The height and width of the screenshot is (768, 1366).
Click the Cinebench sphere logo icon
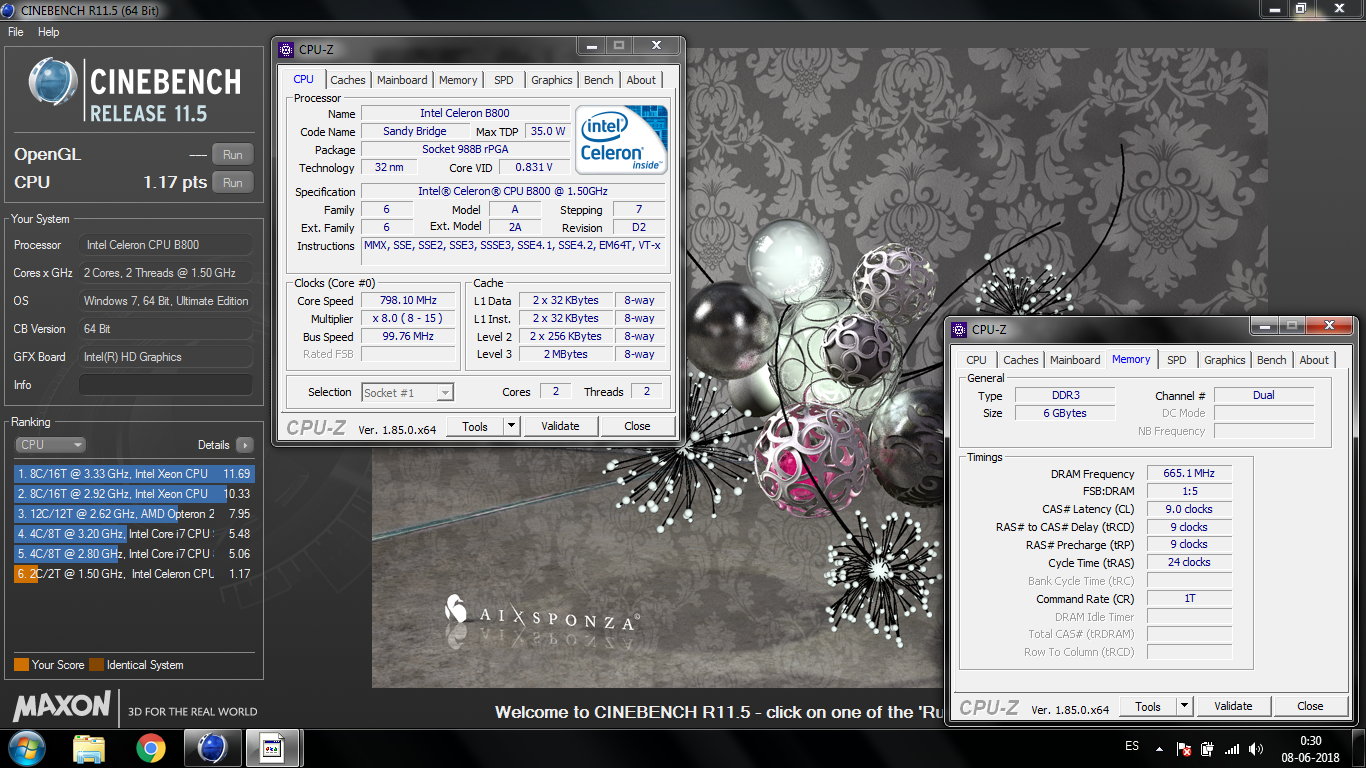click(x=53, y=83)
